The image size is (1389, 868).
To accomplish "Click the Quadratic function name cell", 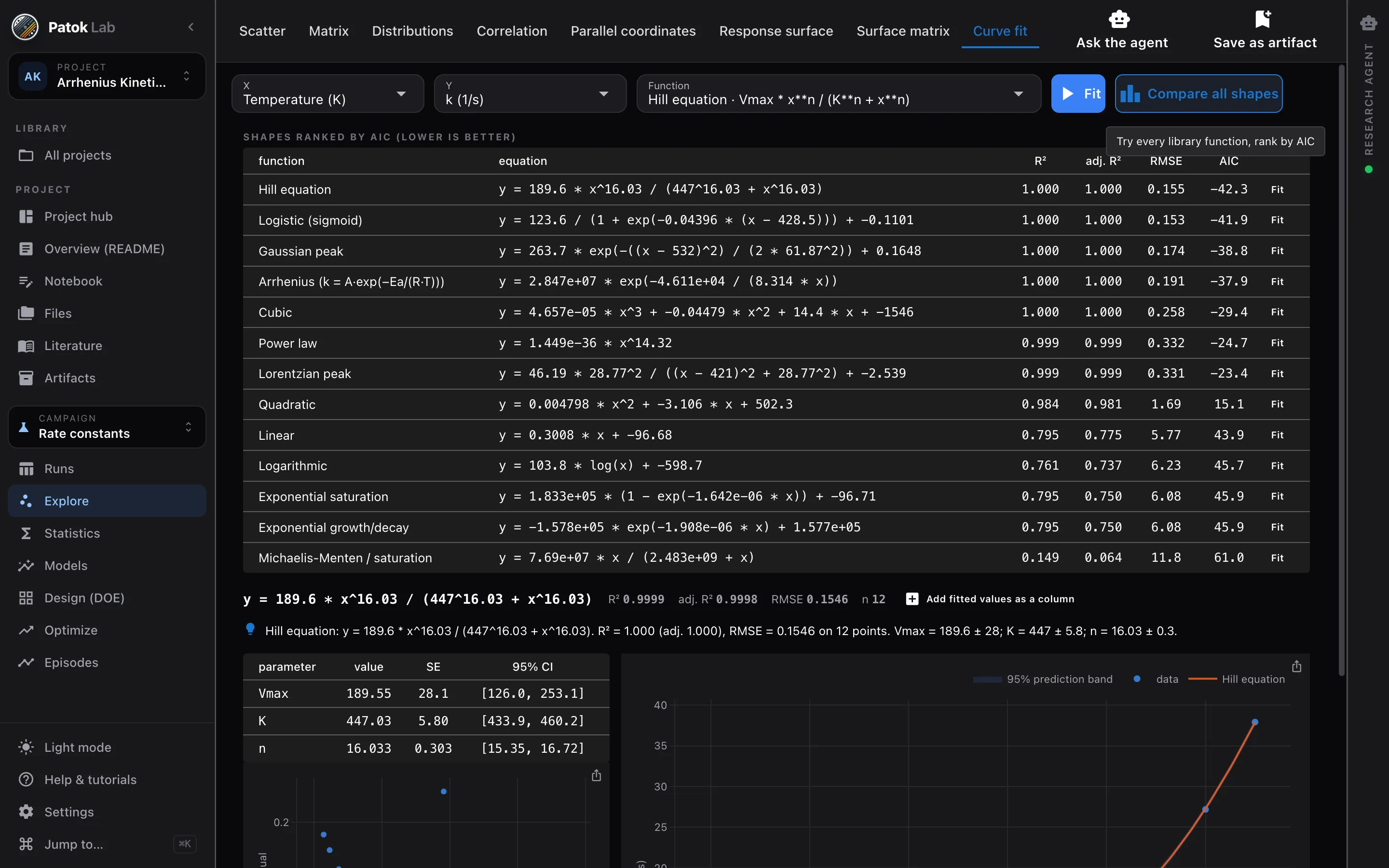I will 287,404.
